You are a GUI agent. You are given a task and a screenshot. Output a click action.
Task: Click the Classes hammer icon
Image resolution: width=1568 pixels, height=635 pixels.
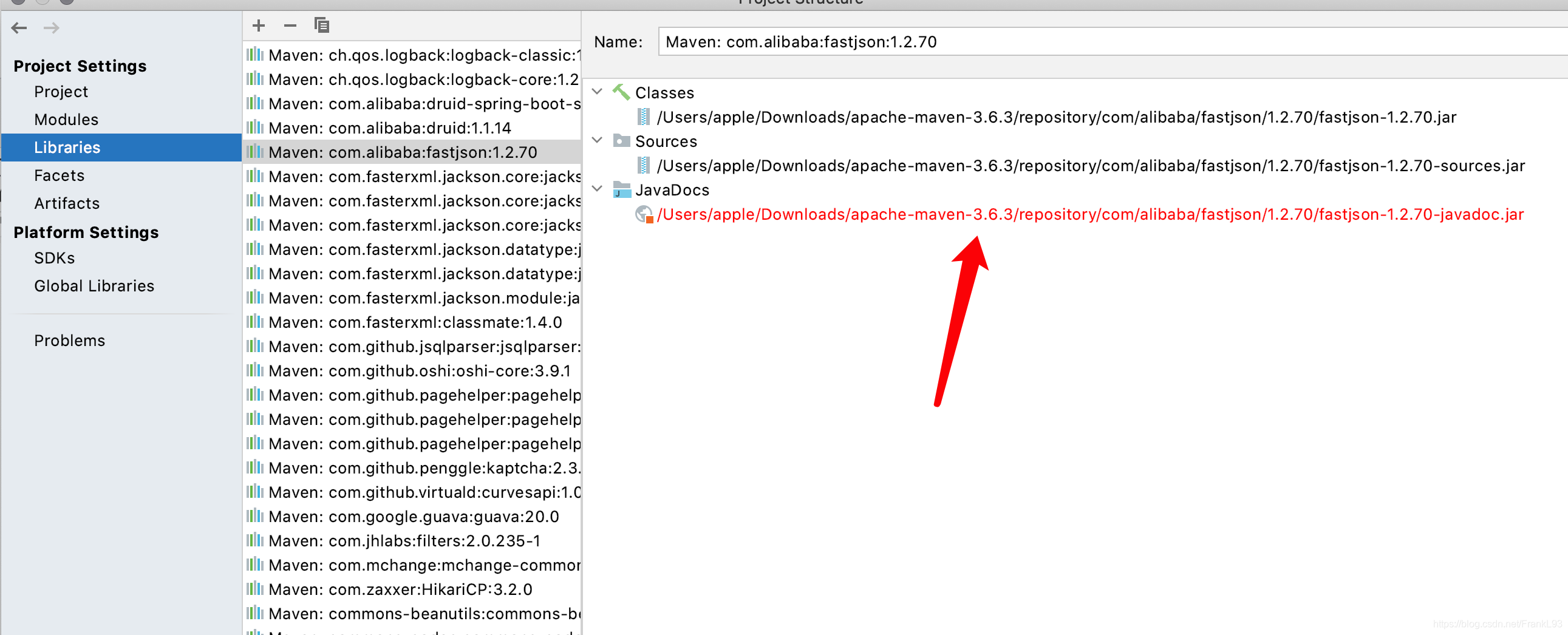(621, 92)
